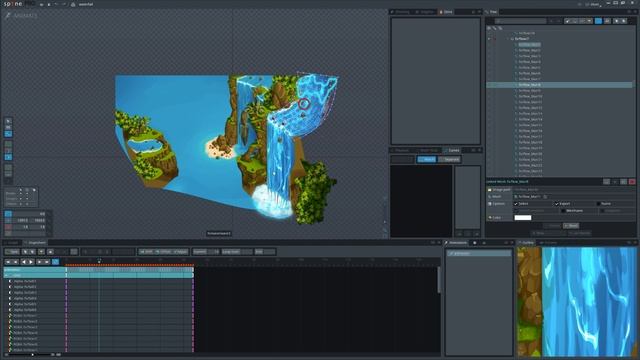Click the Shift keys button
640x360 pixels.
[x=146, y=251]
